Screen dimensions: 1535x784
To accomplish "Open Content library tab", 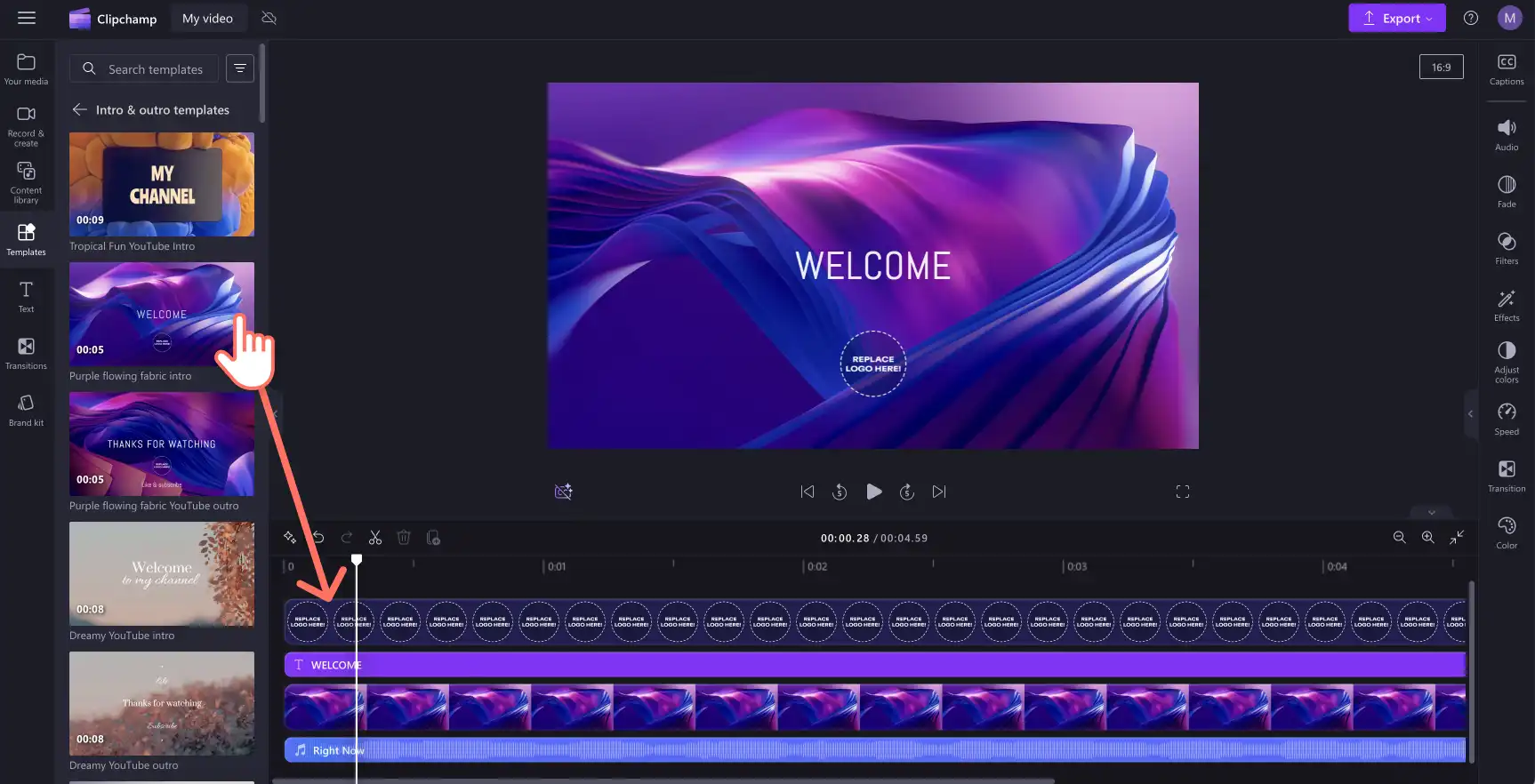I will pos(26,182).
